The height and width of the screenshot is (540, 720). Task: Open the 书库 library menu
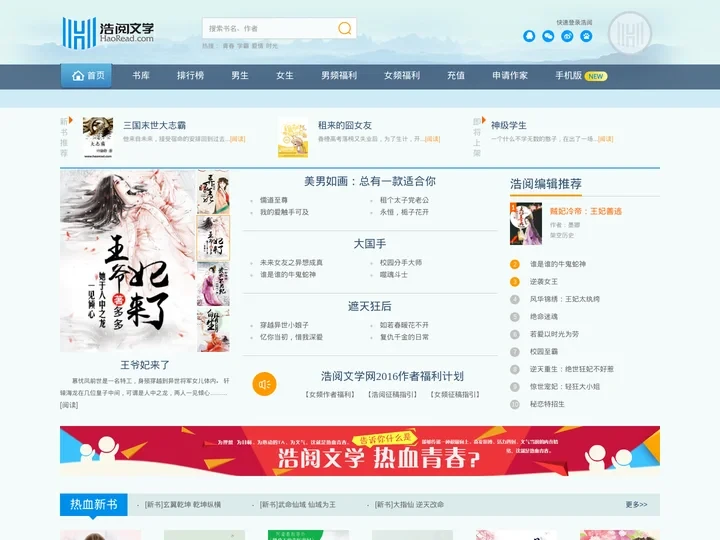pos(141,76)
